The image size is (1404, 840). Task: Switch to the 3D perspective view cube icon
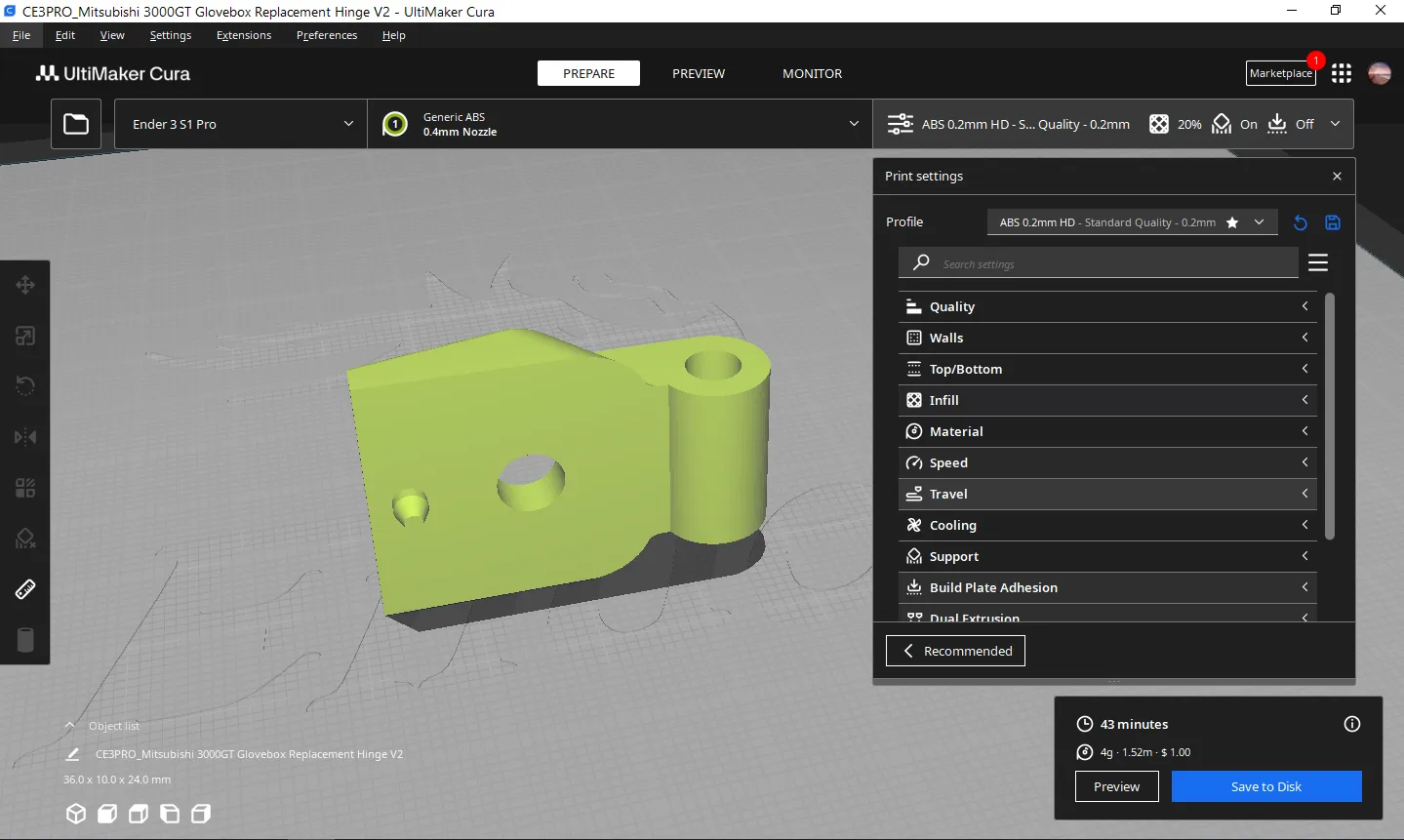pos(76,814)
